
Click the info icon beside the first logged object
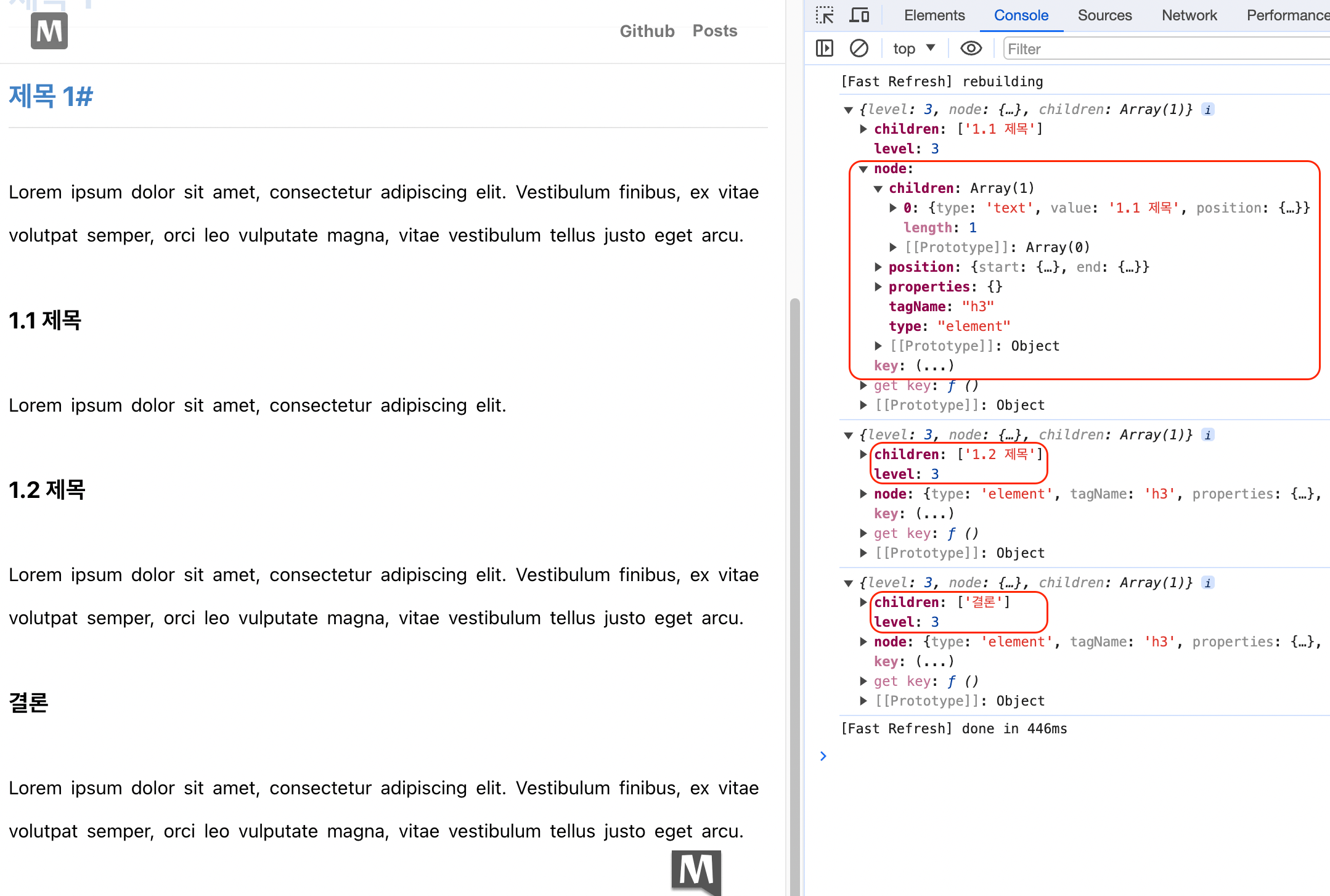coord(1208,110)
